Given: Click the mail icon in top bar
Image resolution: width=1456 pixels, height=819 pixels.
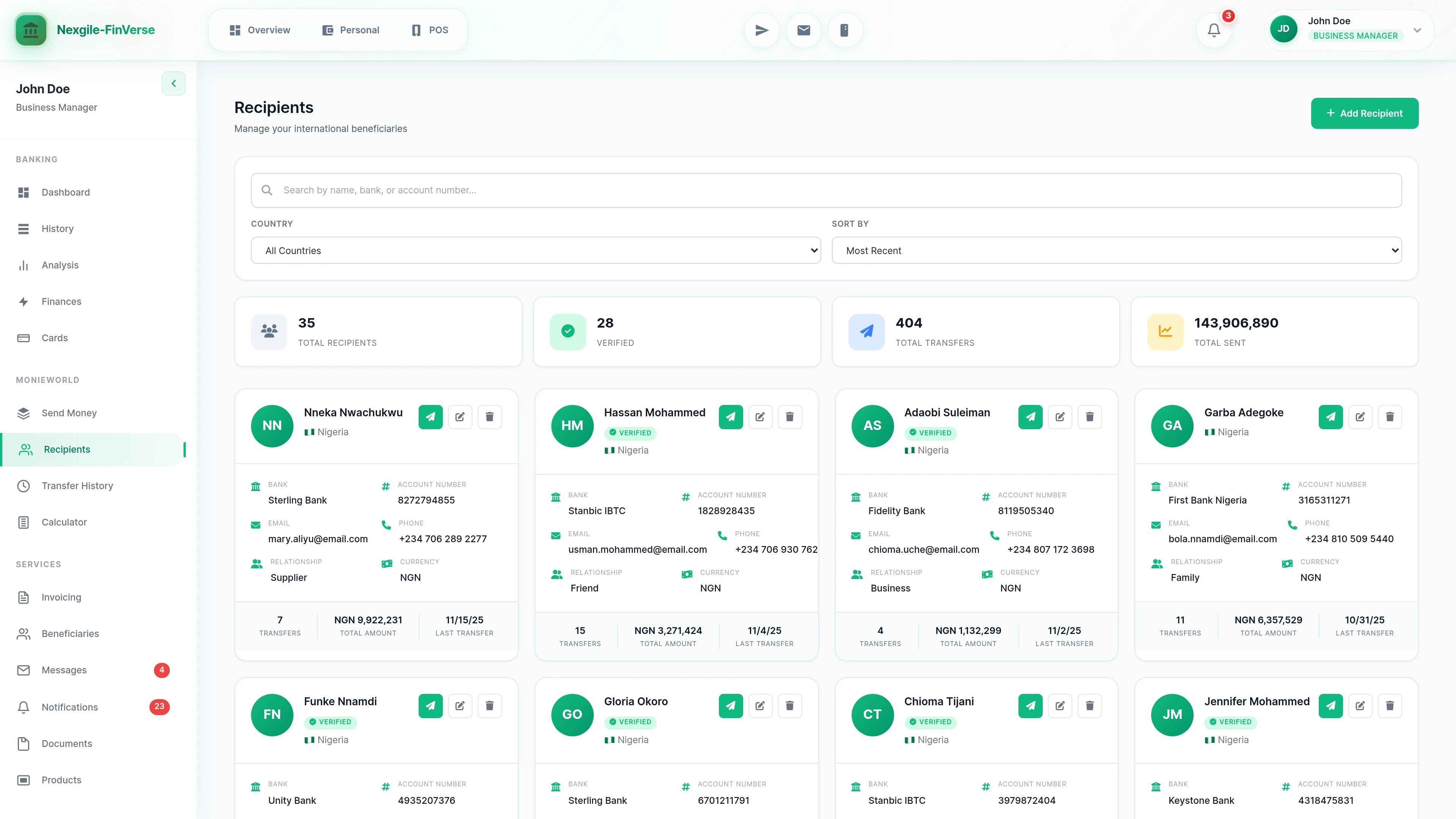Looking at the screenshot, I should click(803, 30).
